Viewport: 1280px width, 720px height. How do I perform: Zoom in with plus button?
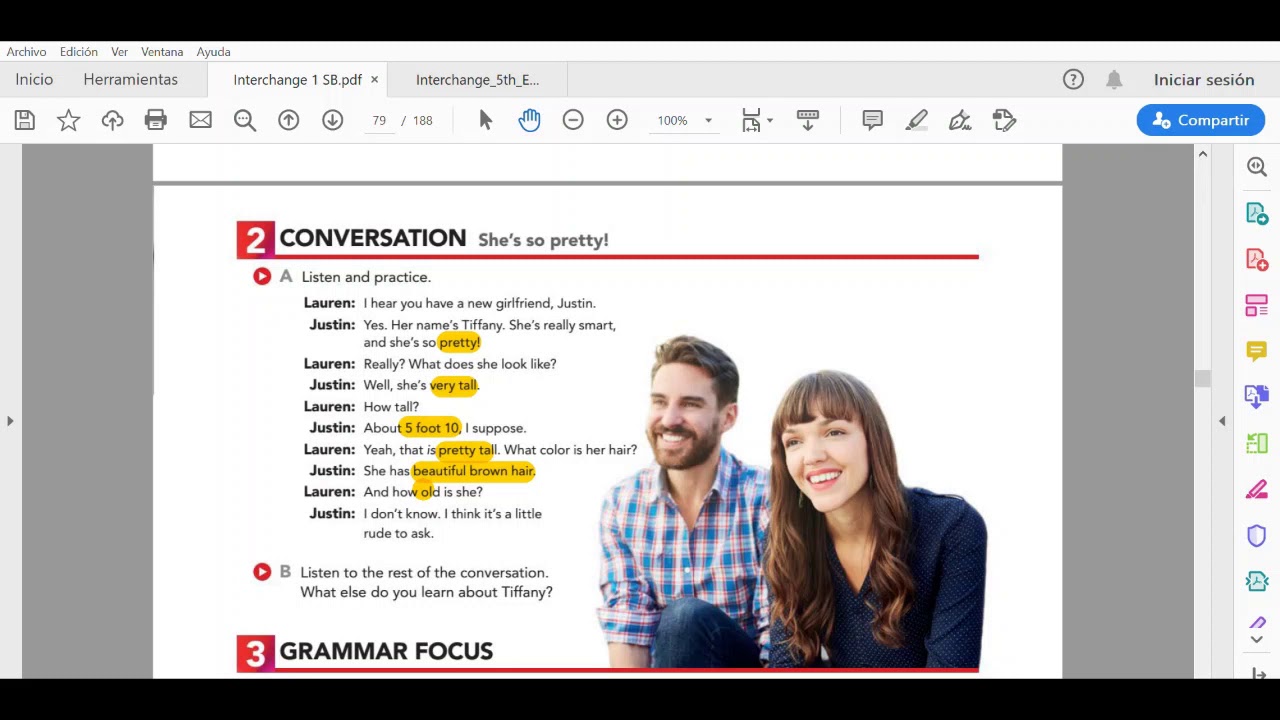(617, 120)
